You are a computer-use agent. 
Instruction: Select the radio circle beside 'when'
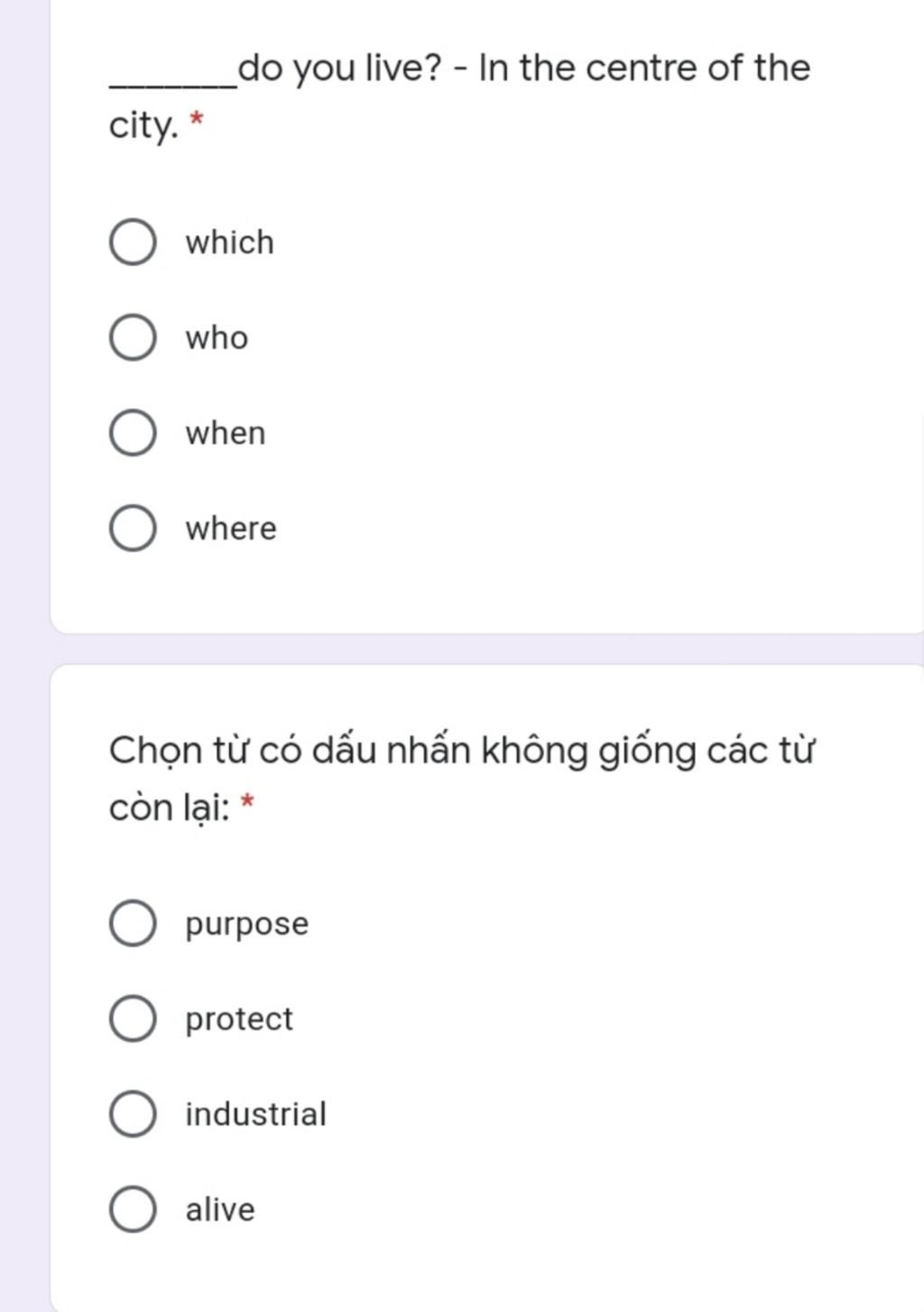point(133,433)
